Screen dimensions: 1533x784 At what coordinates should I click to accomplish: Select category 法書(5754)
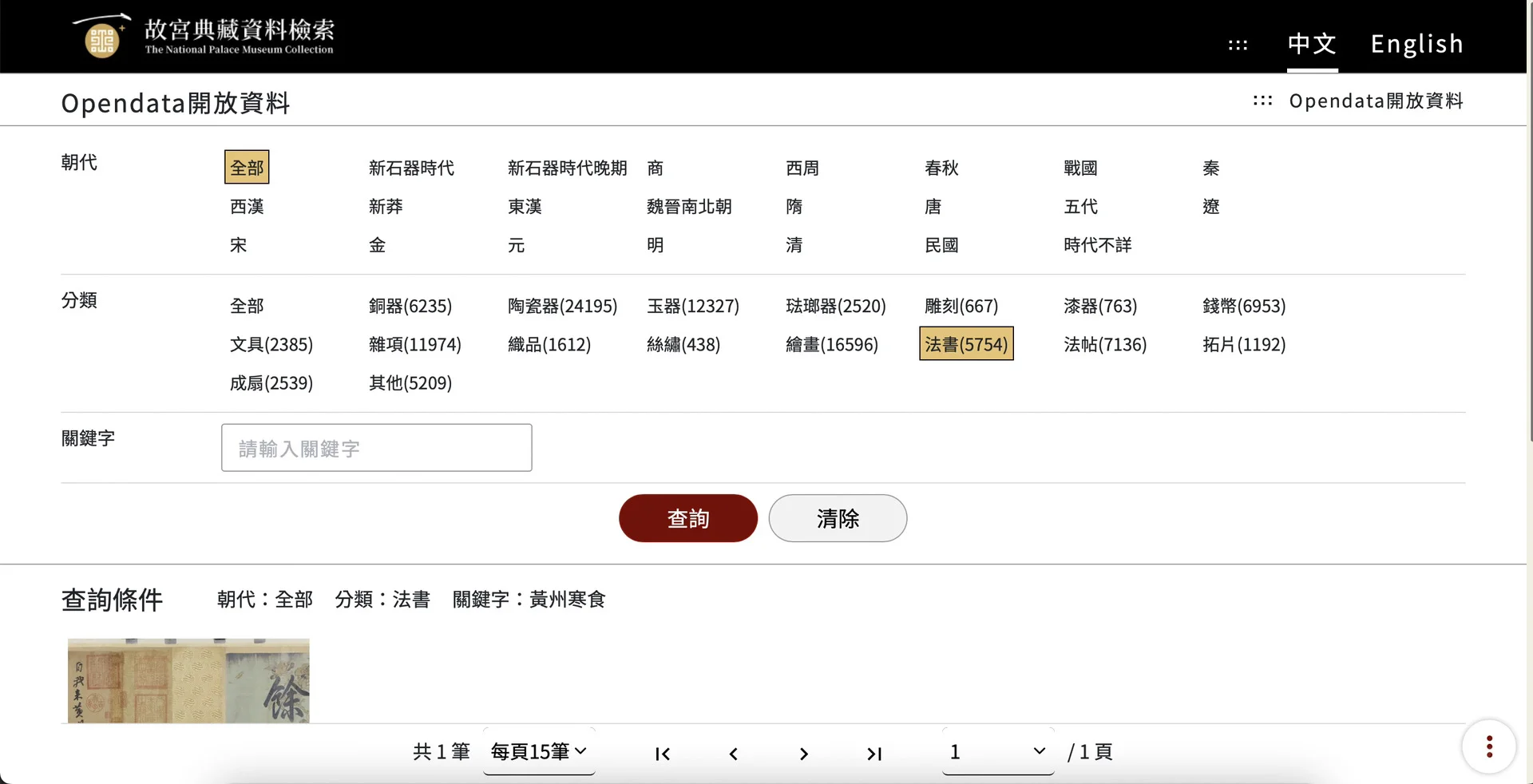click(x=966, y=344)
